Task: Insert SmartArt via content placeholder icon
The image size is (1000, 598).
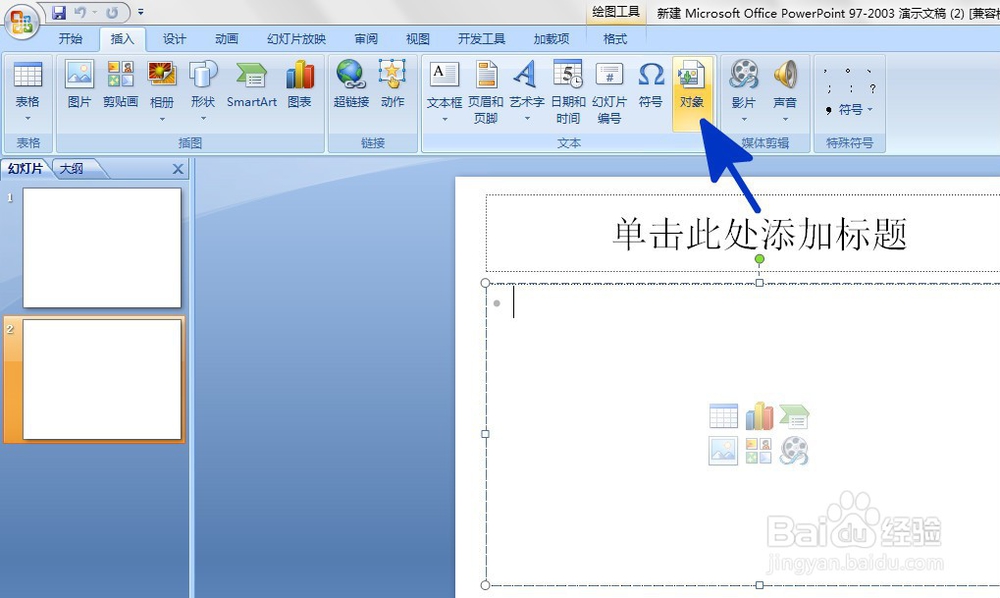Action: coord(794,416)
